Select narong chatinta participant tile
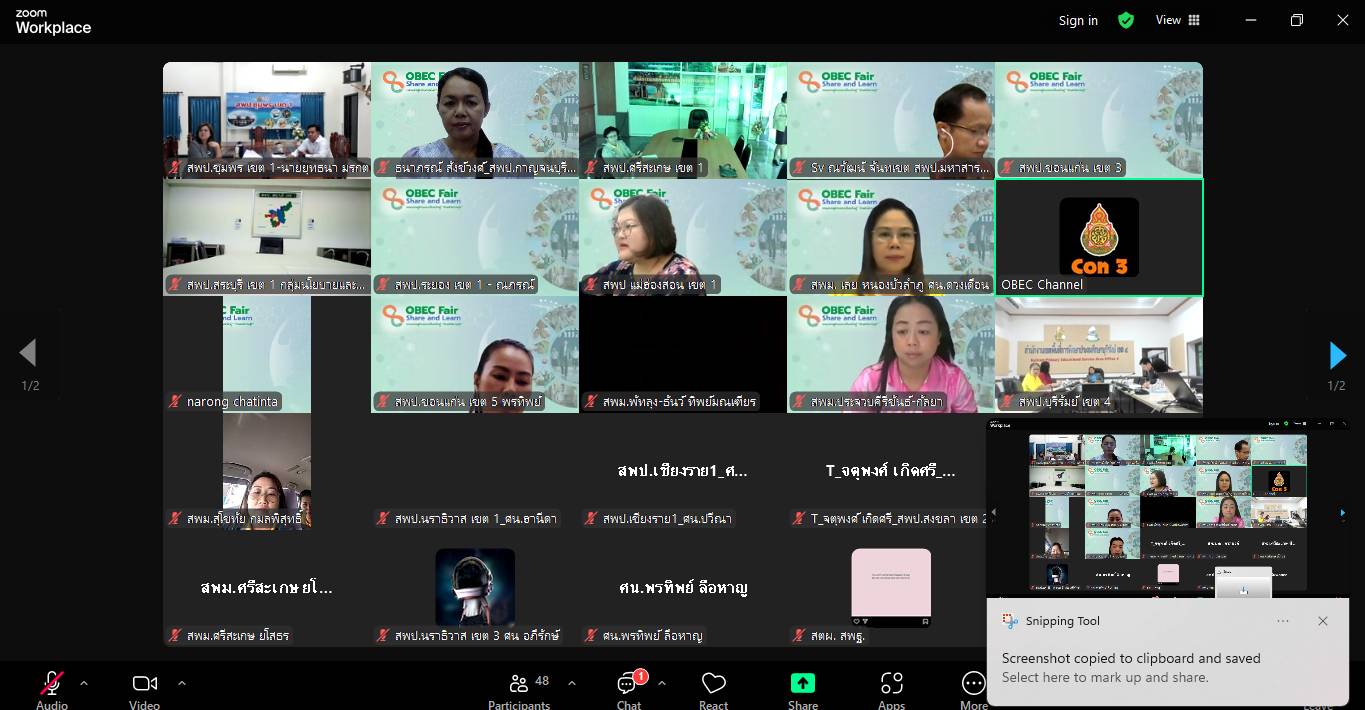 [267, 354]
